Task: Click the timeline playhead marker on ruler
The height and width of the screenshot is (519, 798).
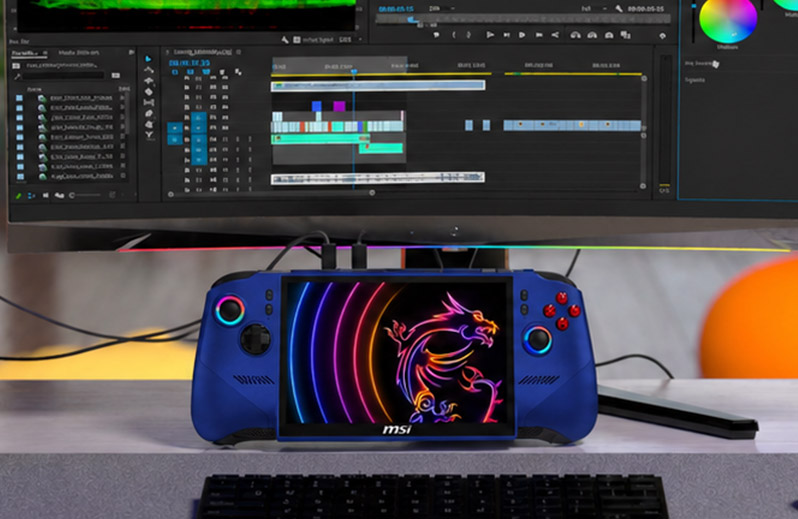Action: pos(354,71)
